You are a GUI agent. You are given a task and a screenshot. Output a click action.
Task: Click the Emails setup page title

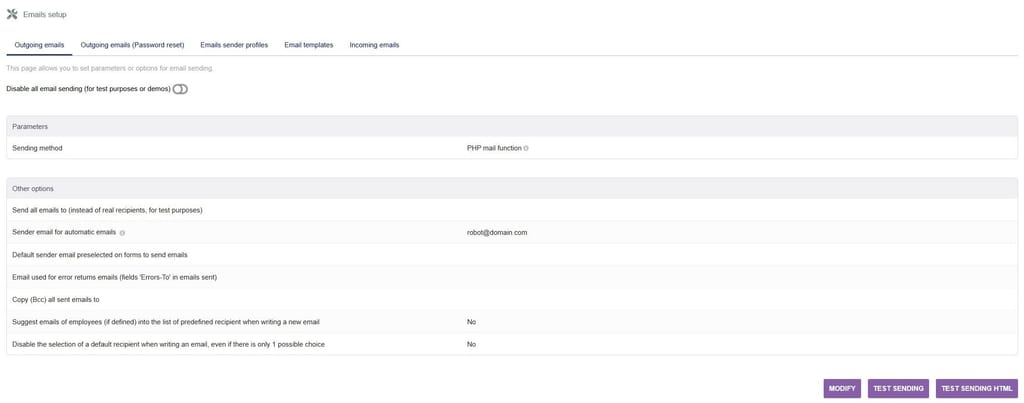coord(44,14)
